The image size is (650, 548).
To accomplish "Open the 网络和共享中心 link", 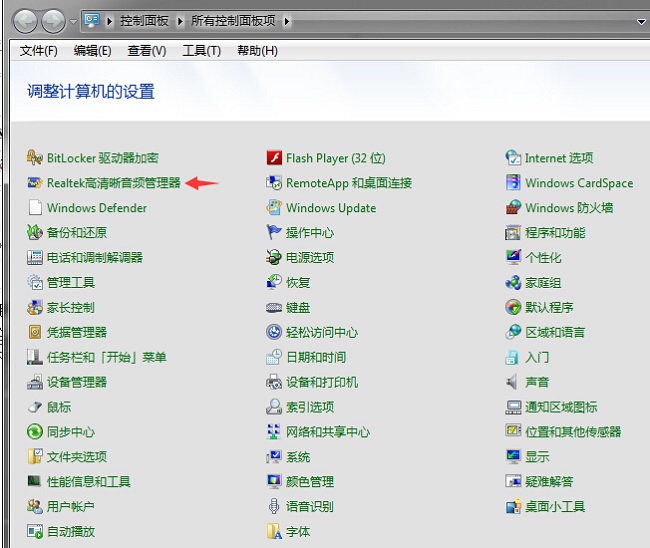I will 328,432.
